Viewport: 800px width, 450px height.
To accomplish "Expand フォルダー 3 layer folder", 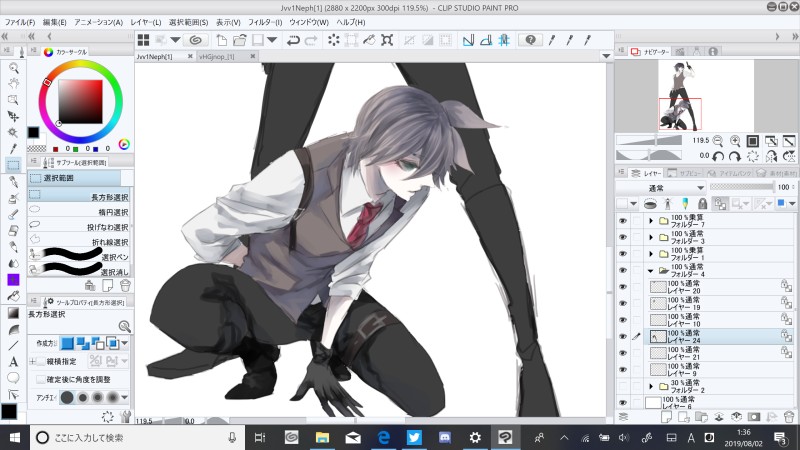I will click(x=651, y=237).
